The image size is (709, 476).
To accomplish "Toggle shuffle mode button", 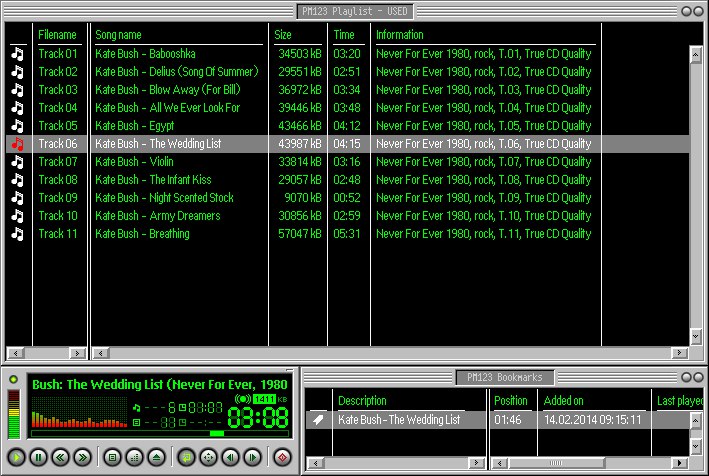I will click(x=208, y=457).
